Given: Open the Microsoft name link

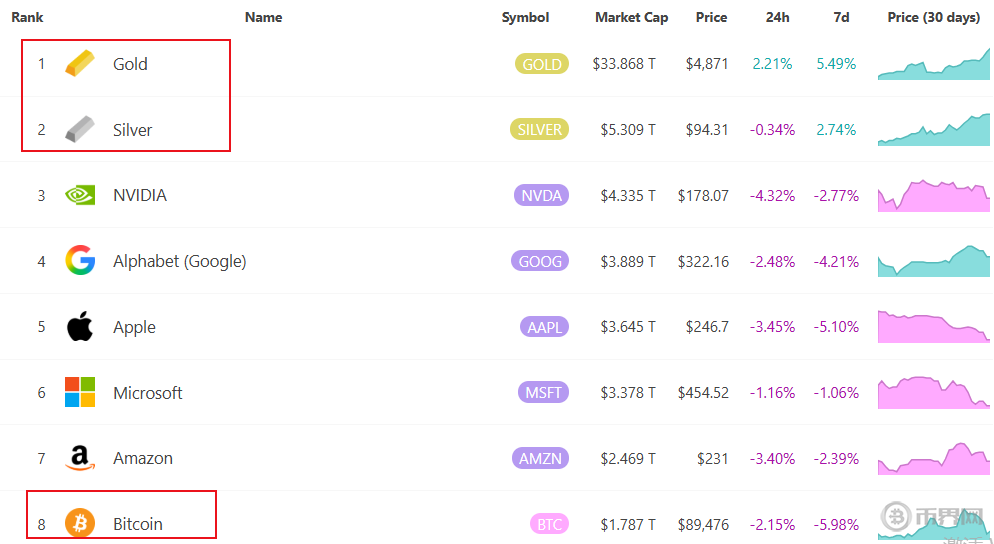Looking at the screenshot, I should tap(147, 393).
